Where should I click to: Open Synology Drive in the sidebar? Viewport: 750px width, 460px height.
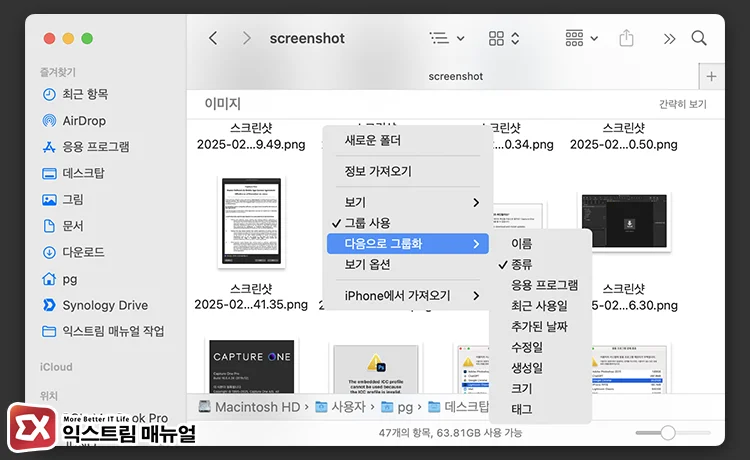95,305
